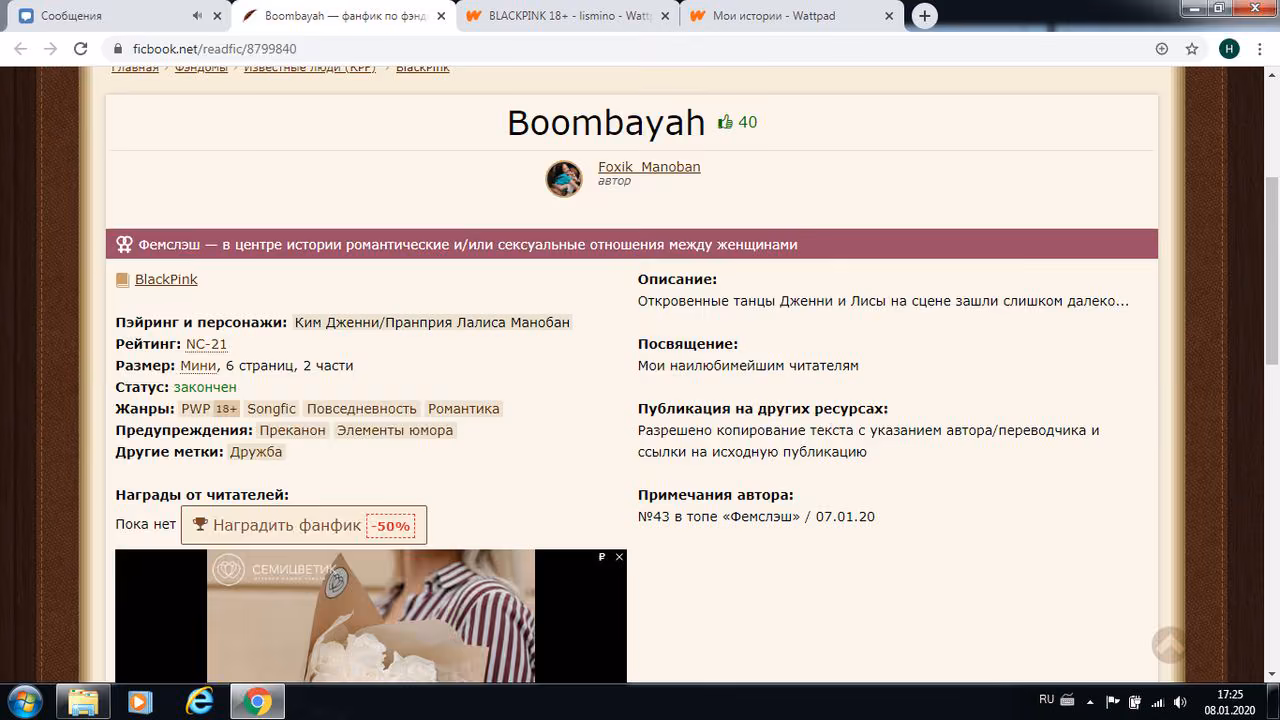Click the book icon beside BlackPink
The image size is (1280, 720).
coord(123,280)
